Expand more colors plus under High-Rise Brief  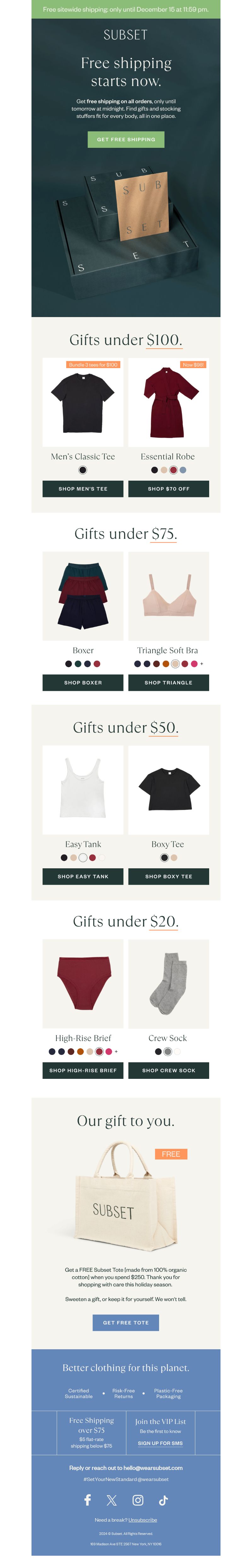(116, 1050)
